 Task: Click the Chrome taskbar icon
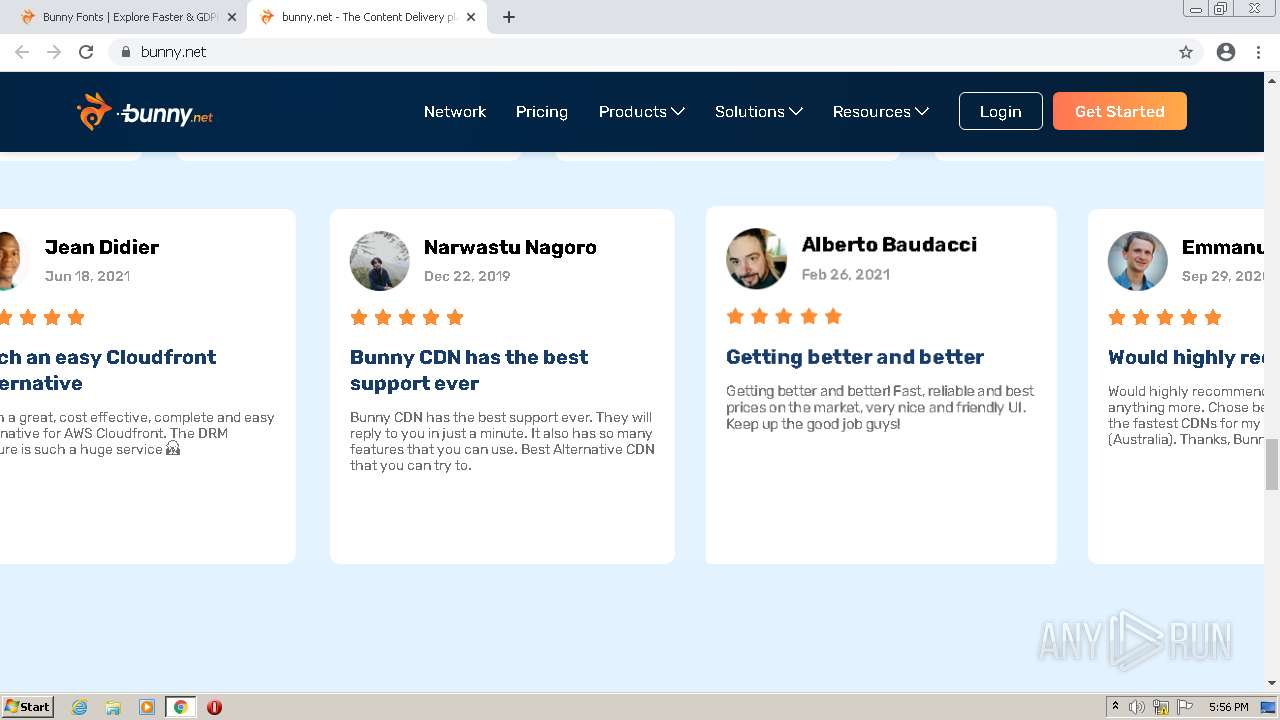[180, 707]
